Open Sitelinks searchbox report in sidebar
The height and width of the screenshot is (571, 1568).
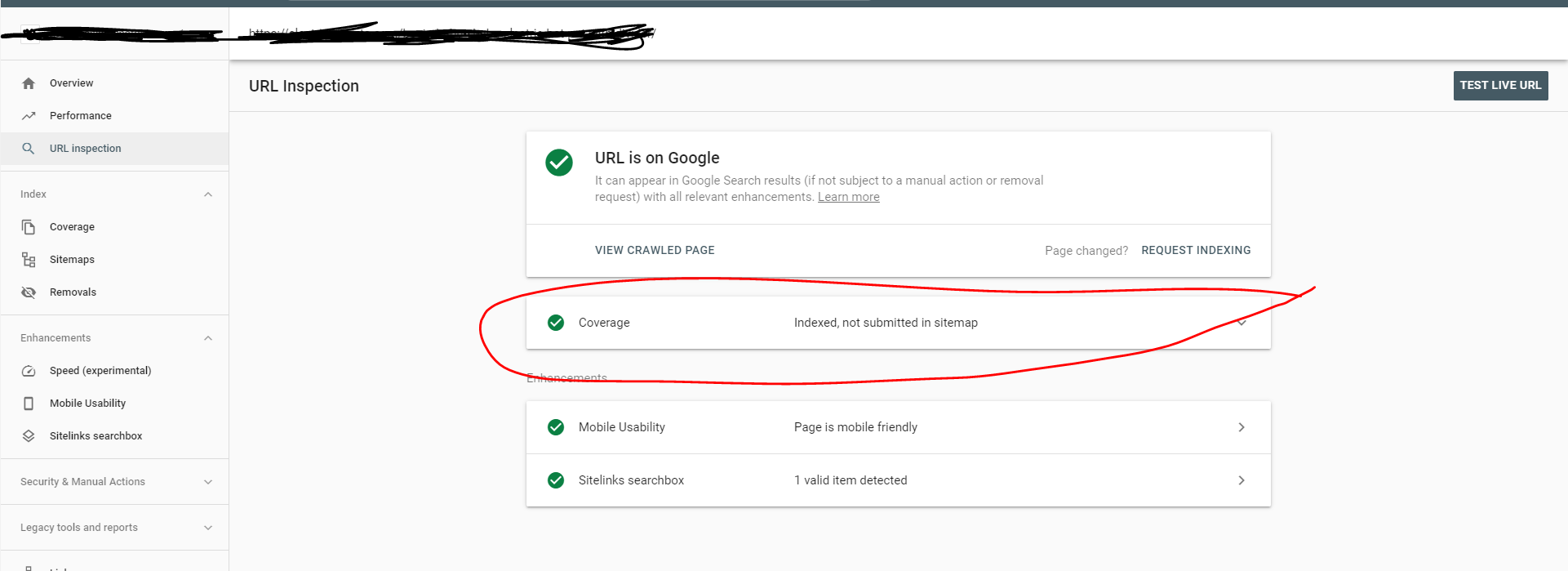click(114, 436)
